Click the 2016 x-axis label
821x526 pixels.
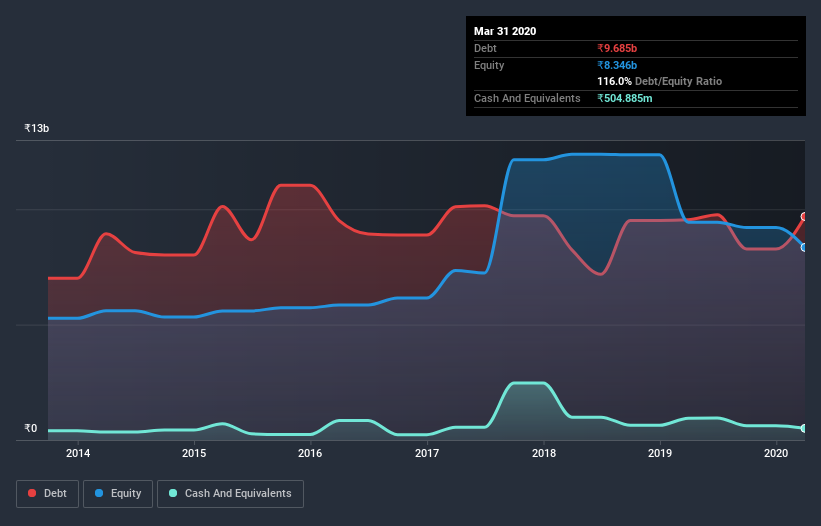pyautogui.click(x=310, y=453)
